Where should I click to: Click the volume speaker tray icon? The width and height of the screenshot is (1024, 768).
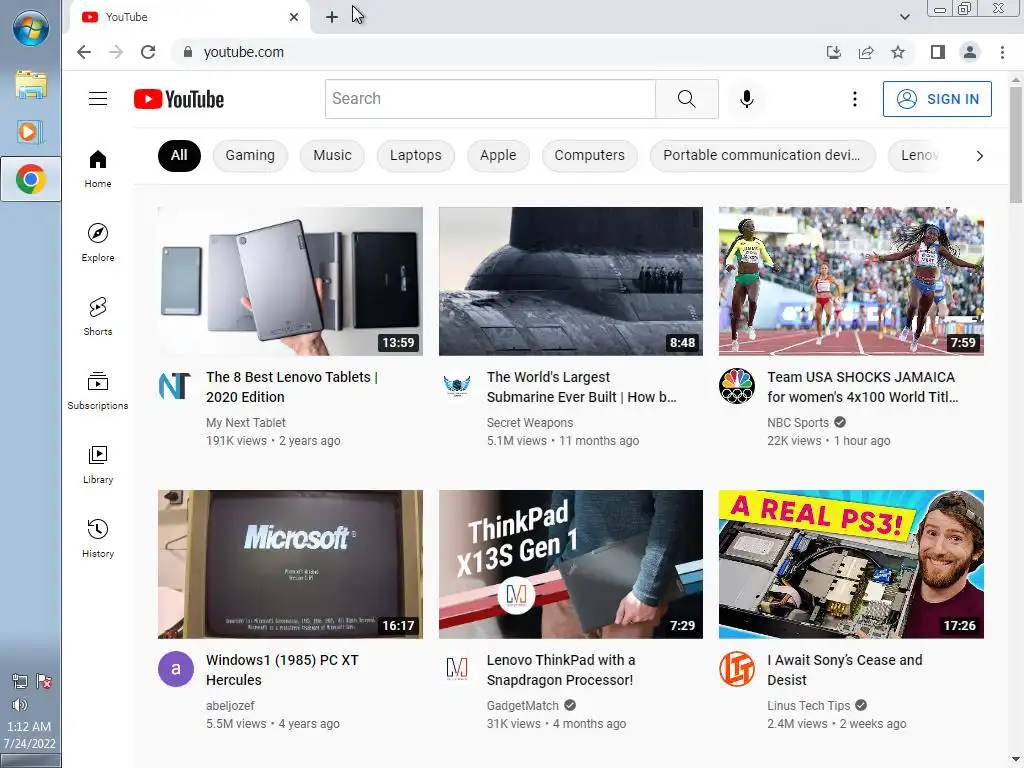click(20, 705)
